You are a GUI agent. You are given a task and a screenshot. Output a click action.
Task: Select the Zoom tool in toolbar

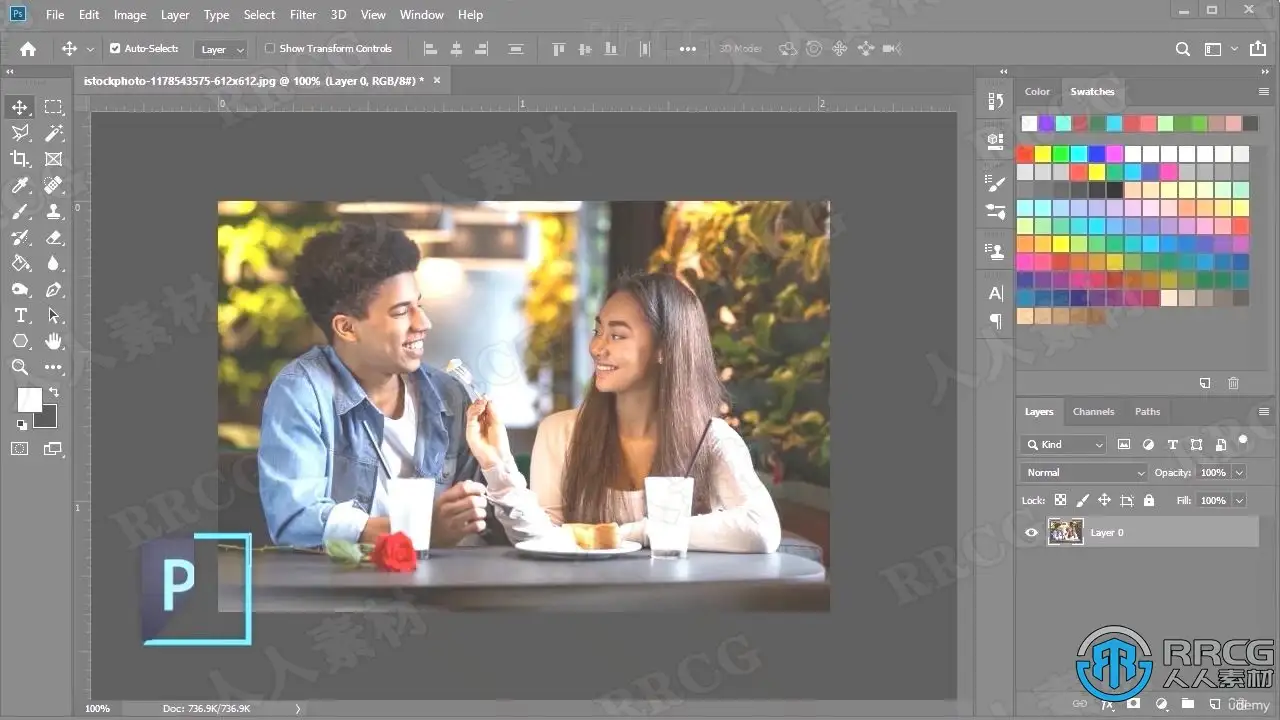[20, 367]
